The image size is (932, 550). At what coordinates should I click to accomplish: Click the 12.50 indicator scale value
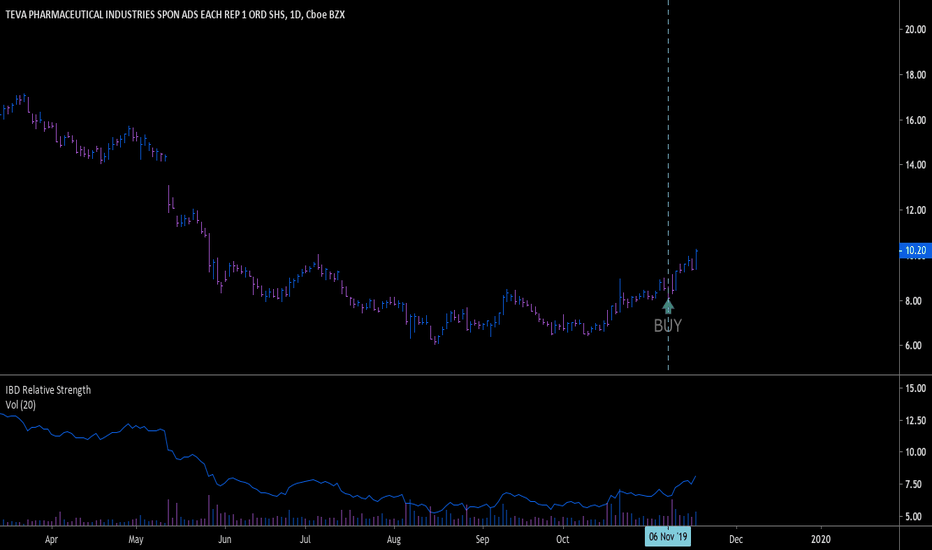[915, 420]
